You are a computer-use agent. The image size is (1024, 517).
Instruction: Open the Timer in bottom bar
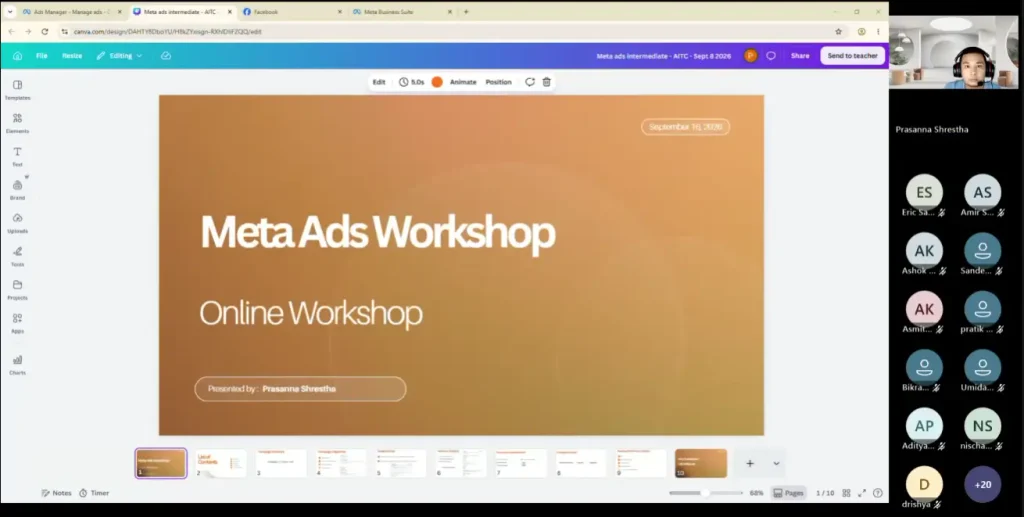coord(94,493)
